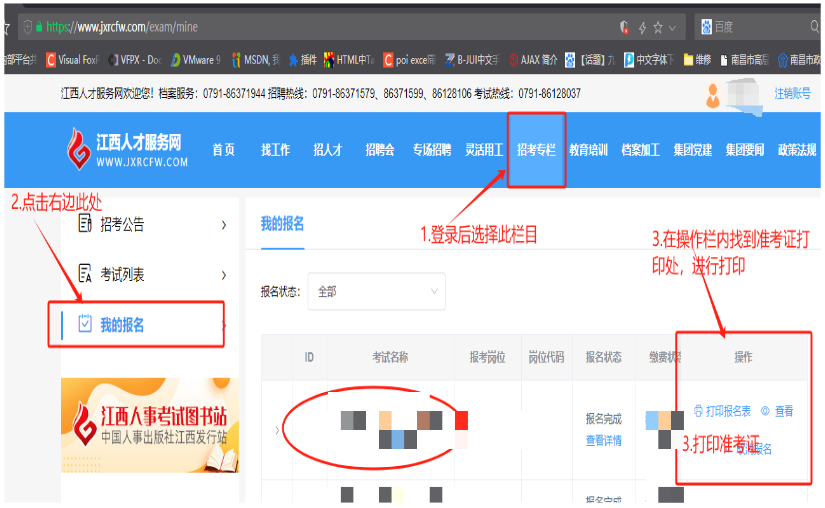825x508 pixels.
Task: Open 找工作 navigation item
Action: [275, 150]
